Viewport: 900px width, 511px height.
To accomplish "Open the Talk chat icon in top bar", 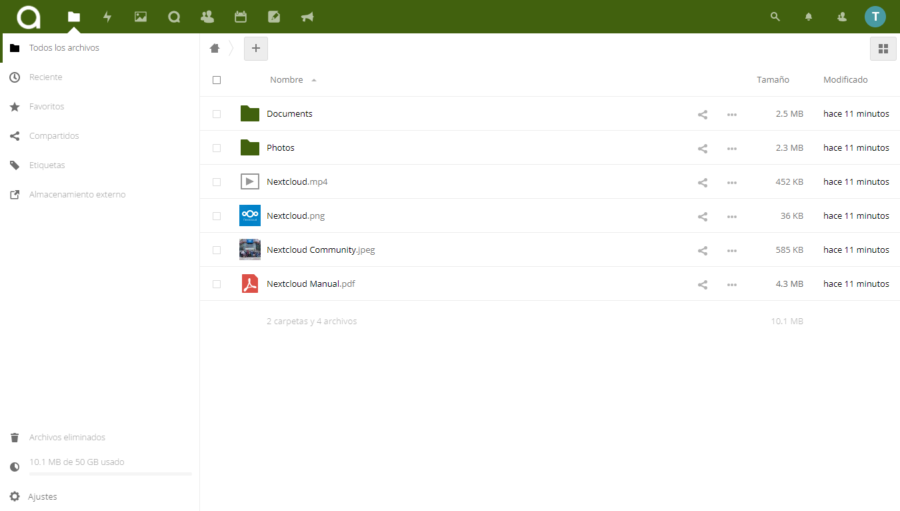I will pos(174,17).
